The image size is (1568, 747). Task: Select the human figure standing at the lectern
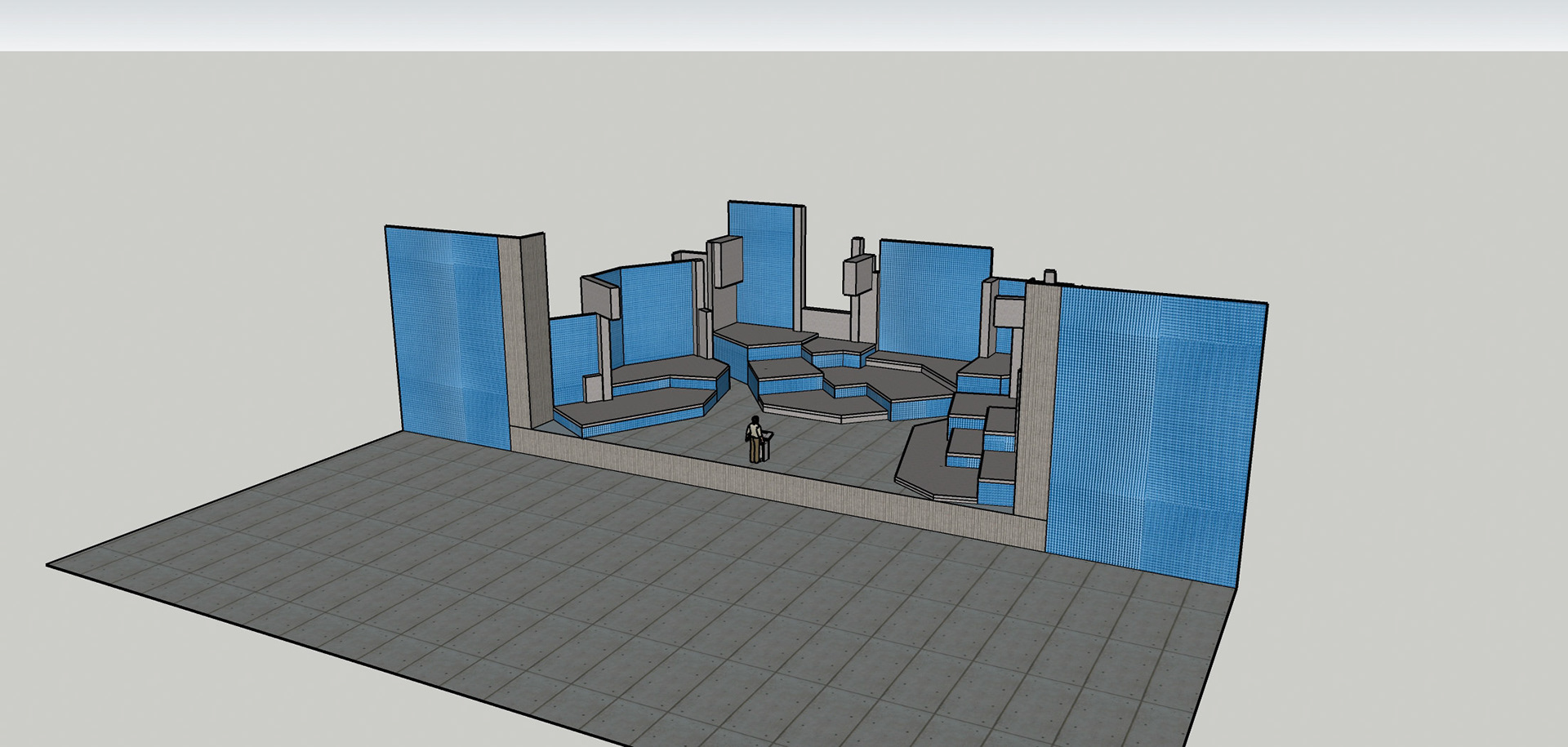(755, 439)
